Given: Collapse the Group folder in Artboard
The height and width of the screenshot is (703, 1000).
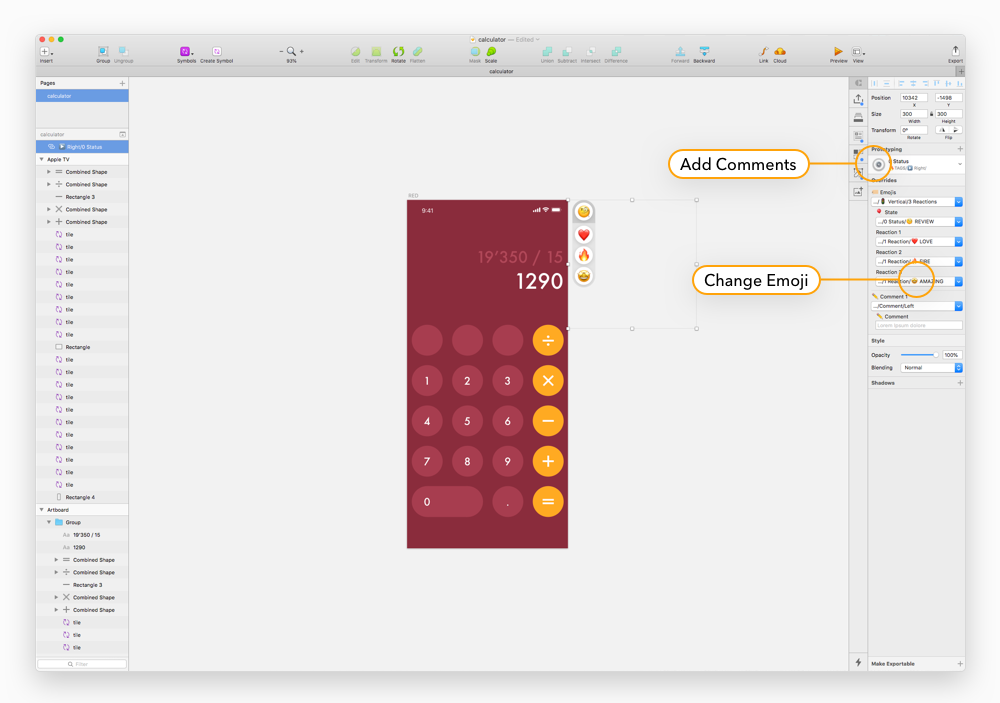Looking at the screenshot, I should tap(49, 522).
